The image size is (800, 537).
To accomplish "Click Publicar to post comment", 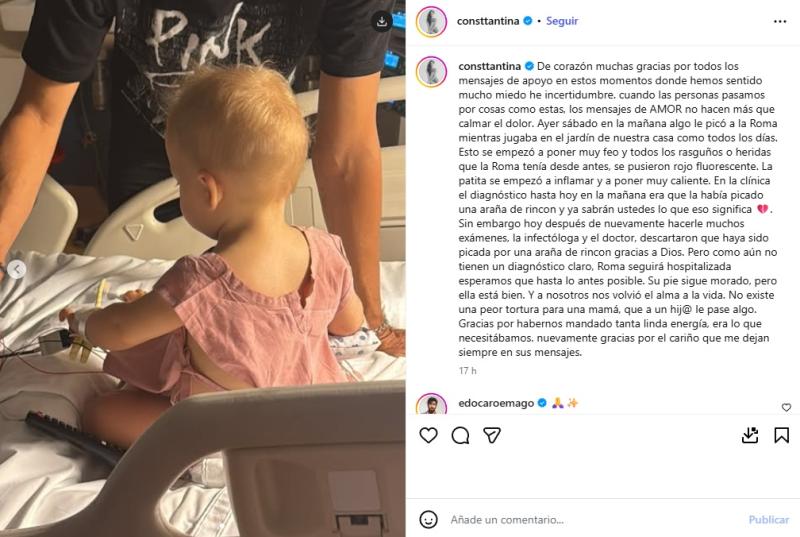I will pyautogui.click(x=768, y=519).
